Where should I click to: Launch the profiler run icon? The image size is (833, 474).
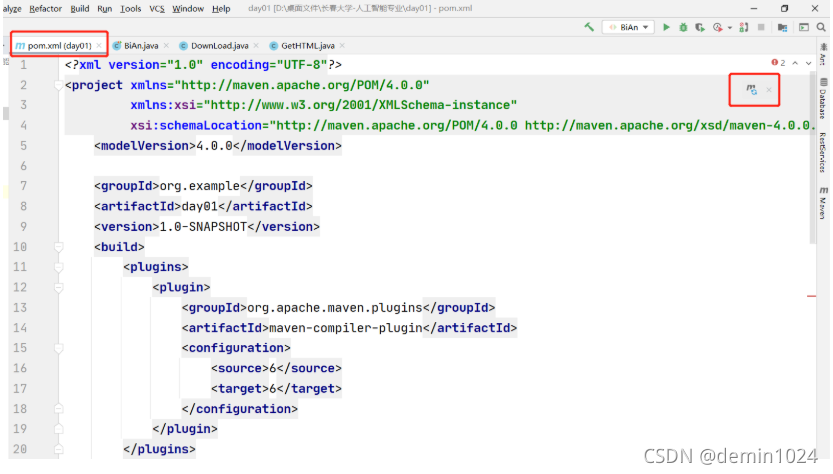click(718, 27)
